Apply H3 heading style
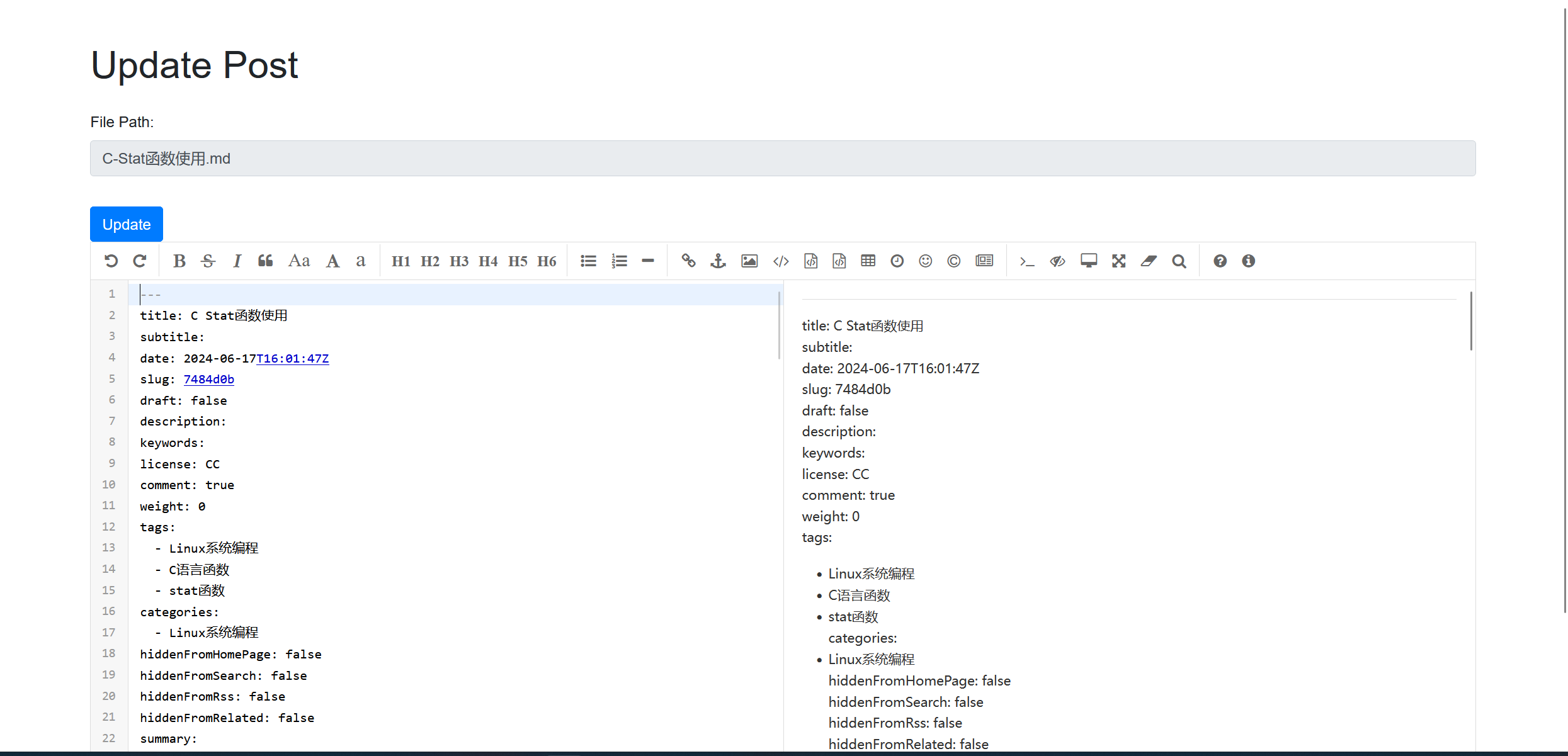The height and width of the screenshot is (756, 1568). 459,261
